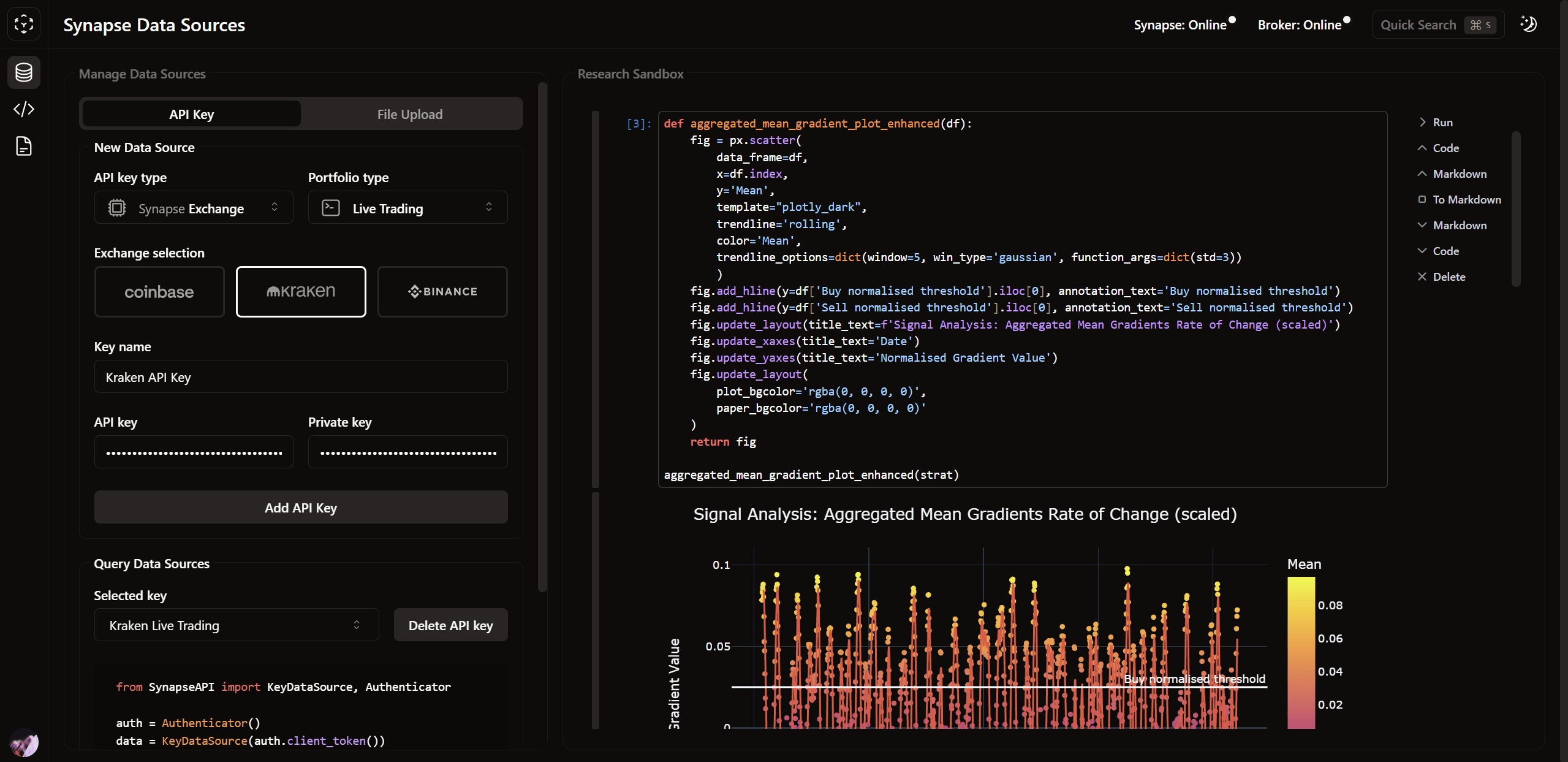This screenshot has width=1568, height=762.
Task: Choose Kraken as the exchange
Action: [300, 291]
